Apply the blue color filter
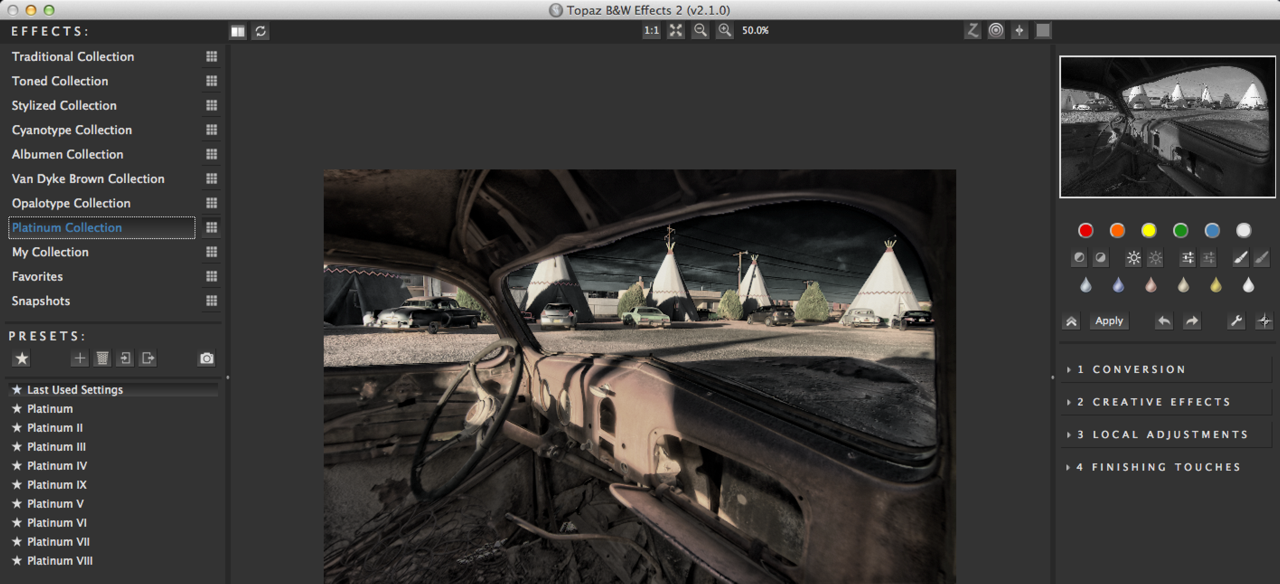The height and width of the screenshot is (584, 1280). tap(1212, 230)
